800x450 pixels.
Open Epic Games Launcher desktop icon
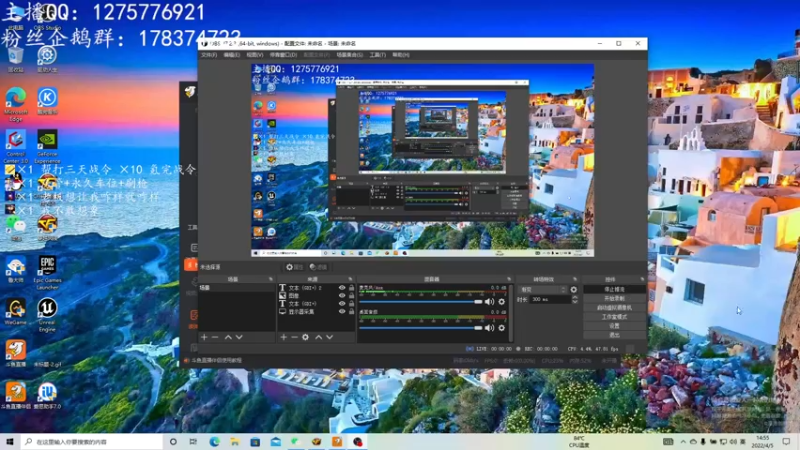point(47,272)
